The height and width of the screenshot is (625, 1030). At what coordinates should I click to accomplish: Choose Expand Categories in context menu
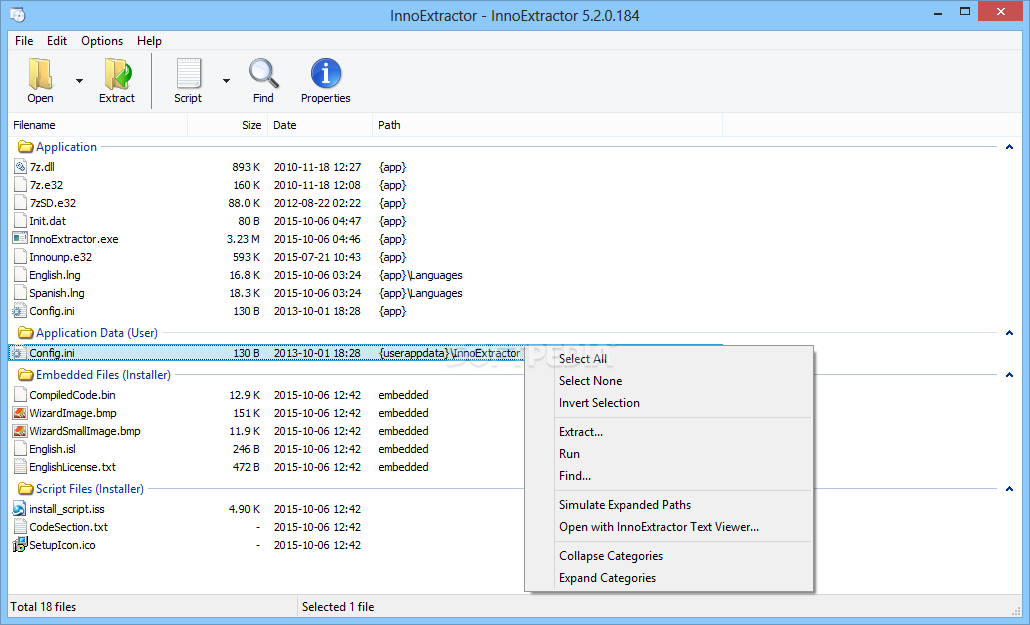(x=669, y=578)
